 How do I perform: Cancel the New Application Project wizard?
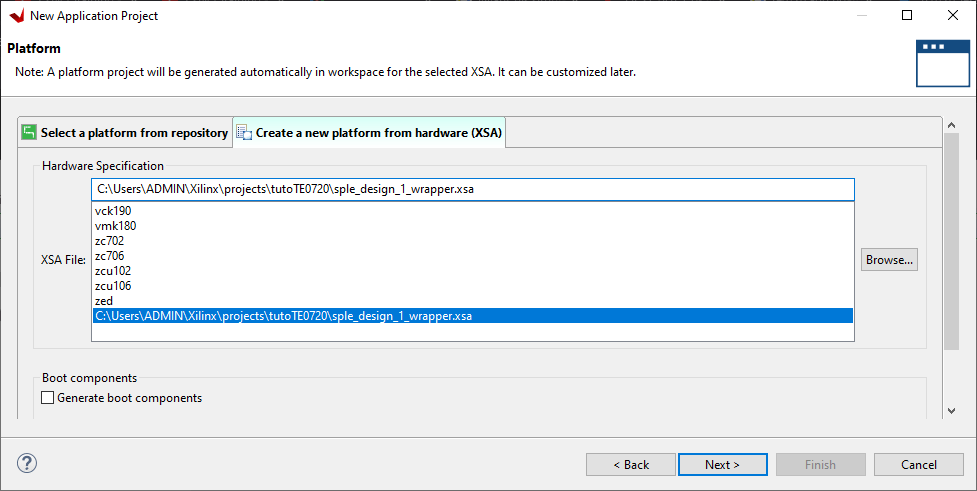(918, 465)
